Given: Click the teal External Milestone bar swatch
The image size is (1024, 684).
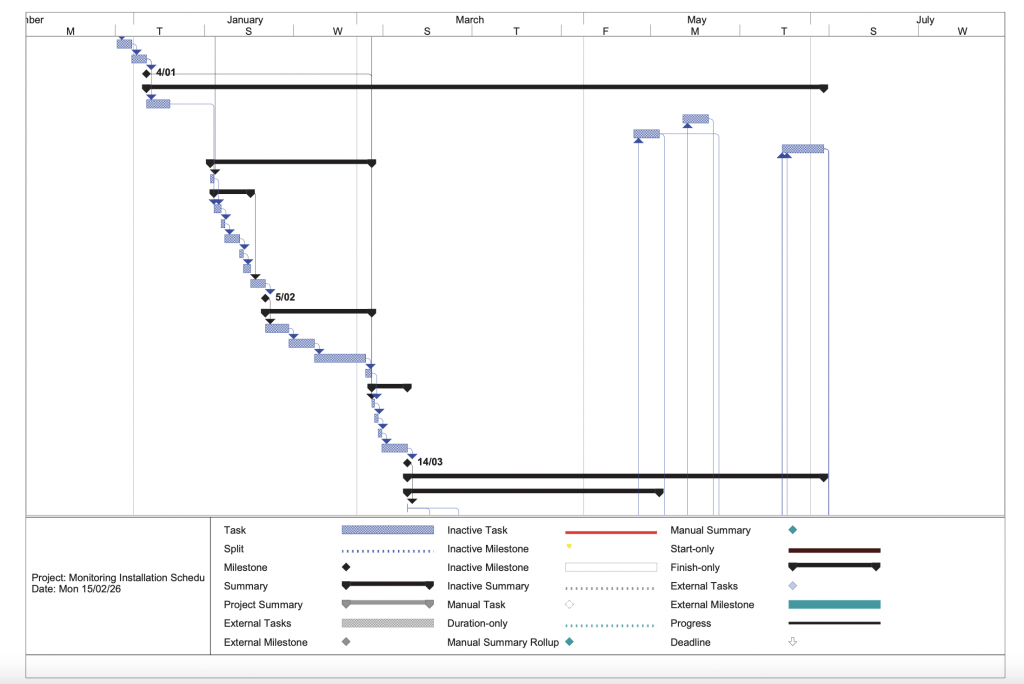Looking at the screenshot, I should pos(835,604).
